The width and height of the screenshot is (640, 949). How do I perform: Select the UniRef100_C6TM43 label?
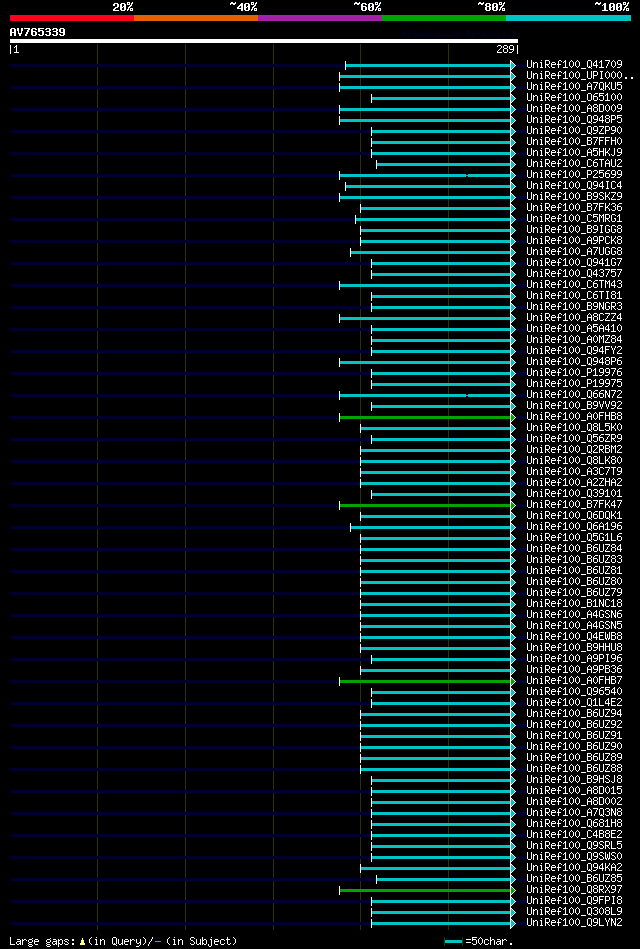tap(574, 284)
